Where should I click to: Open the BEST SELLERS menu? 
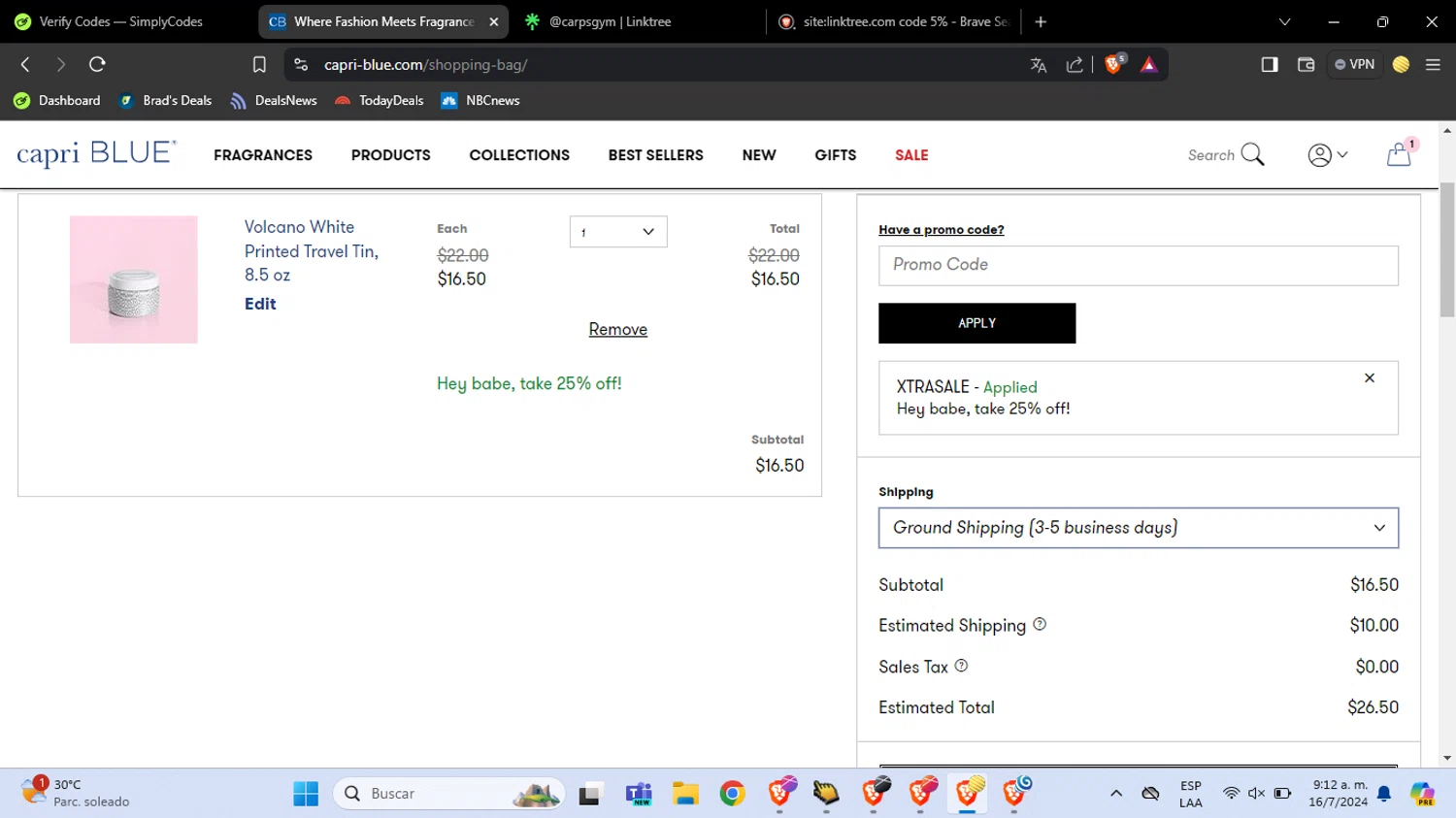pyautogui.click(x=656, y=155)
